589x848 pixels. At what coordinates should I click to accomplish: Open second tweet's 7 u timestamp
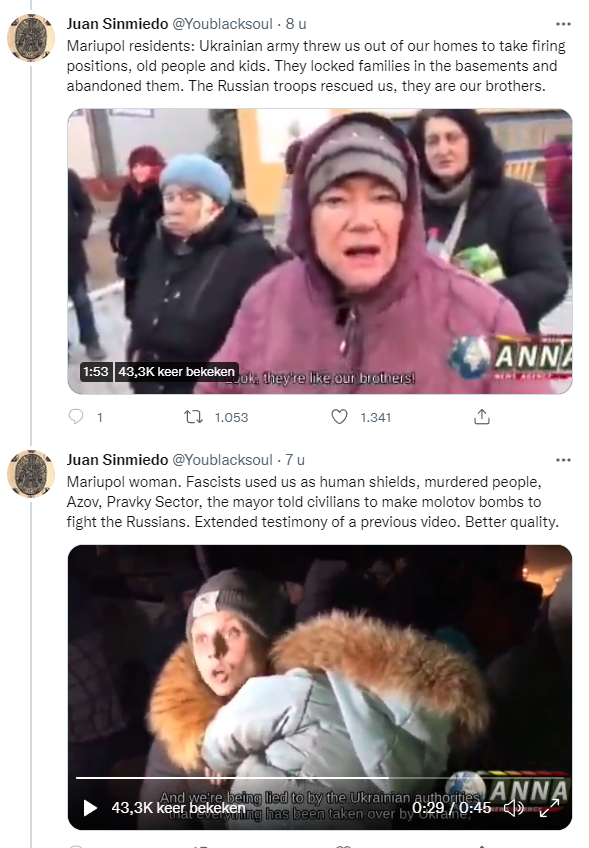click(295, 460)
